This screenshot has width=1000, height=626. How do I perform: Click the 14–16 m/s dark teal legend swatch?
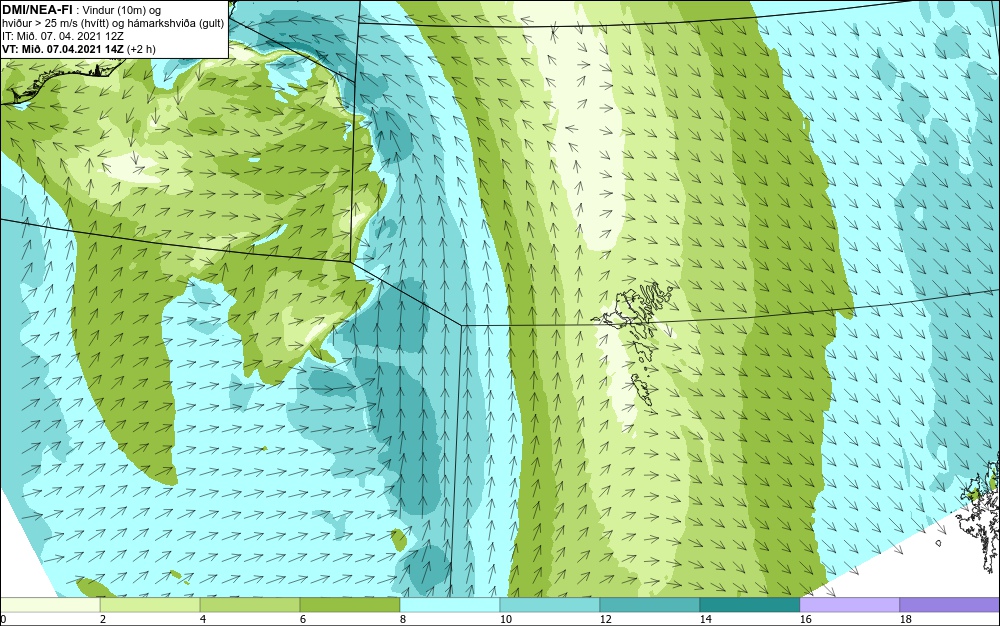click(x=749, y=605)
